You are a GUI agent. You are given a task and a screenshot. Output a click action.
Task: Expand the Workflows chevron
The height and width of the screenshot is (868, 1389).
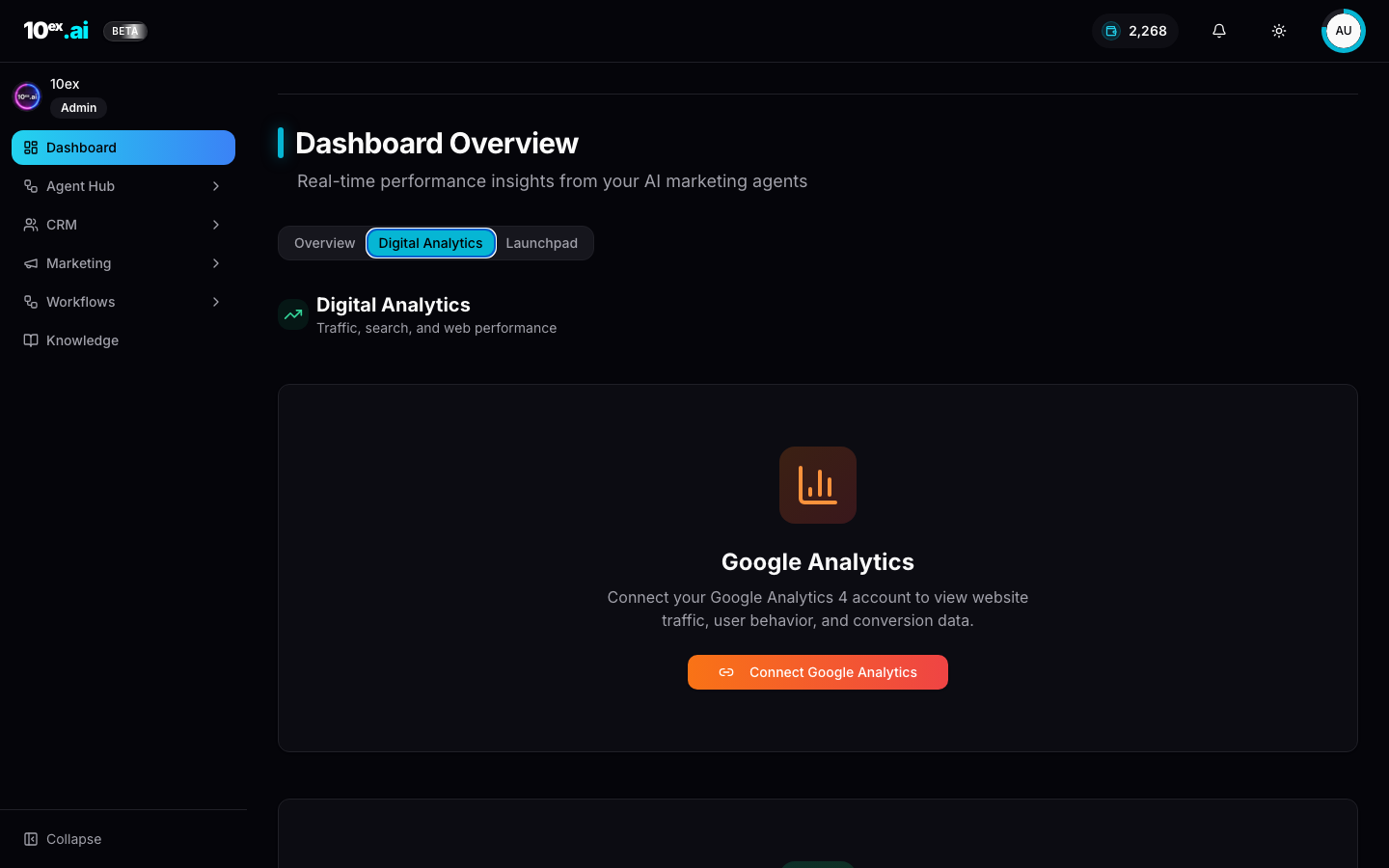click(216, 302)
